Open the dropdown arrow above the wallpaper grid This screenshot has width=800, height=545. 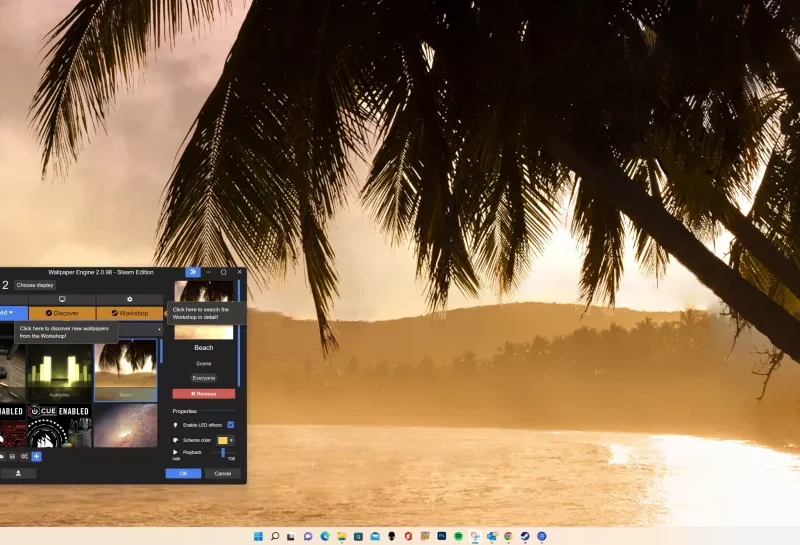pos(158,329)
